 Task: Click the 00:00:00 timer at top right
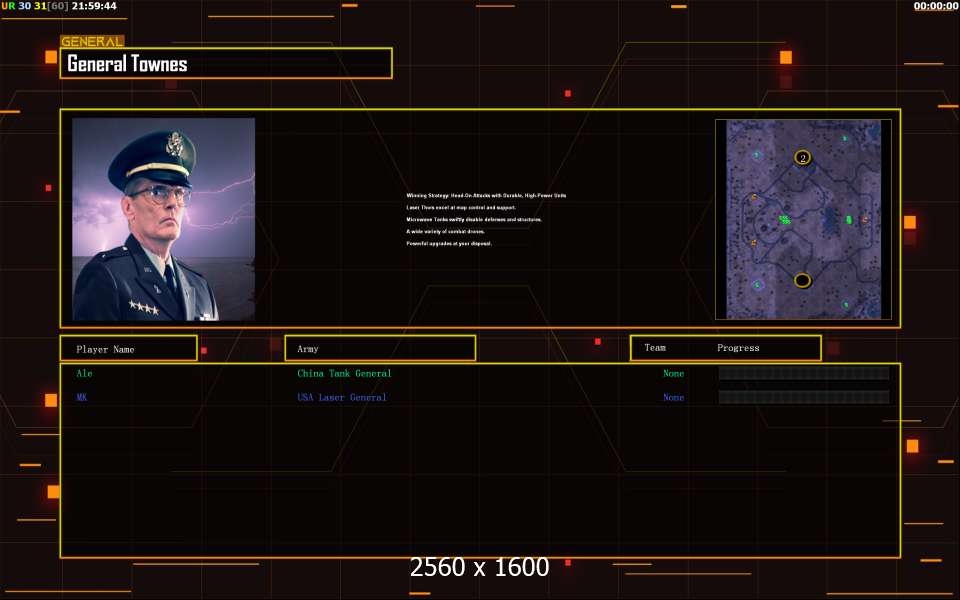click(x=936, y=6)
